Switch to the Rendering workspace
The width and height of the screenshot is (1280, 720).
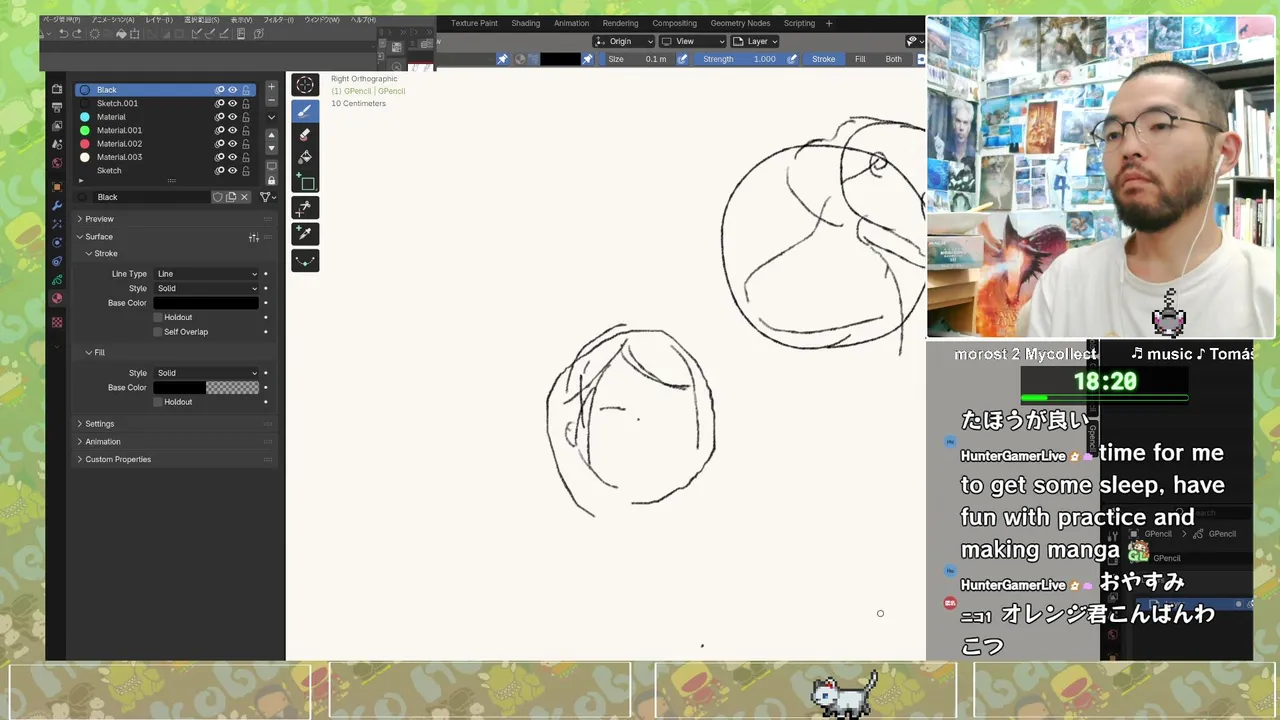click(620, 23)
